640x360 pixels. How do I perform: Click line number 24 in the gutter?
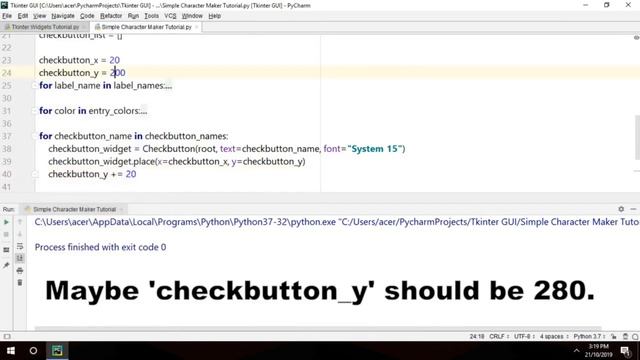point(7,73)
